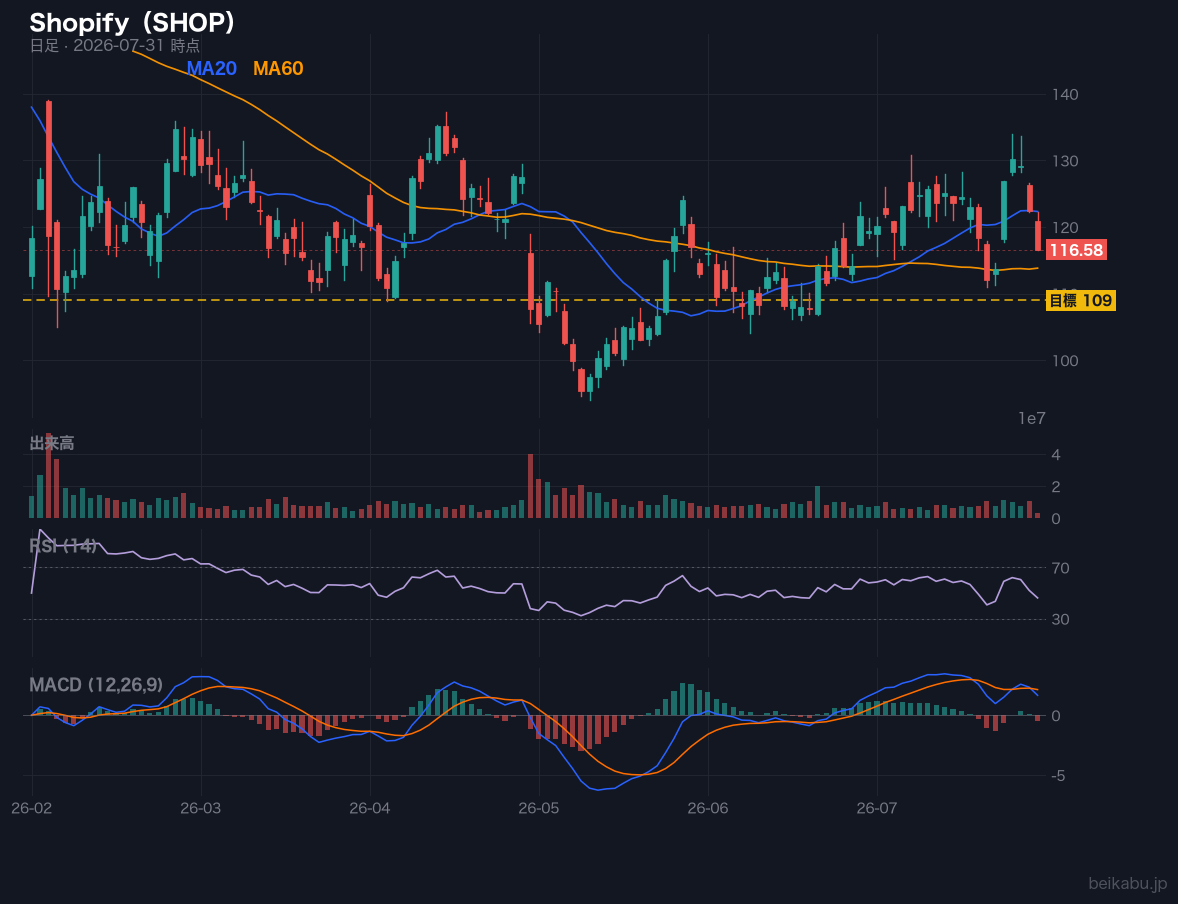Click the RSI (14) panel label
The height and width of the screenshot is (904, 1178).
pyautogui.click(x=63, y=546)
